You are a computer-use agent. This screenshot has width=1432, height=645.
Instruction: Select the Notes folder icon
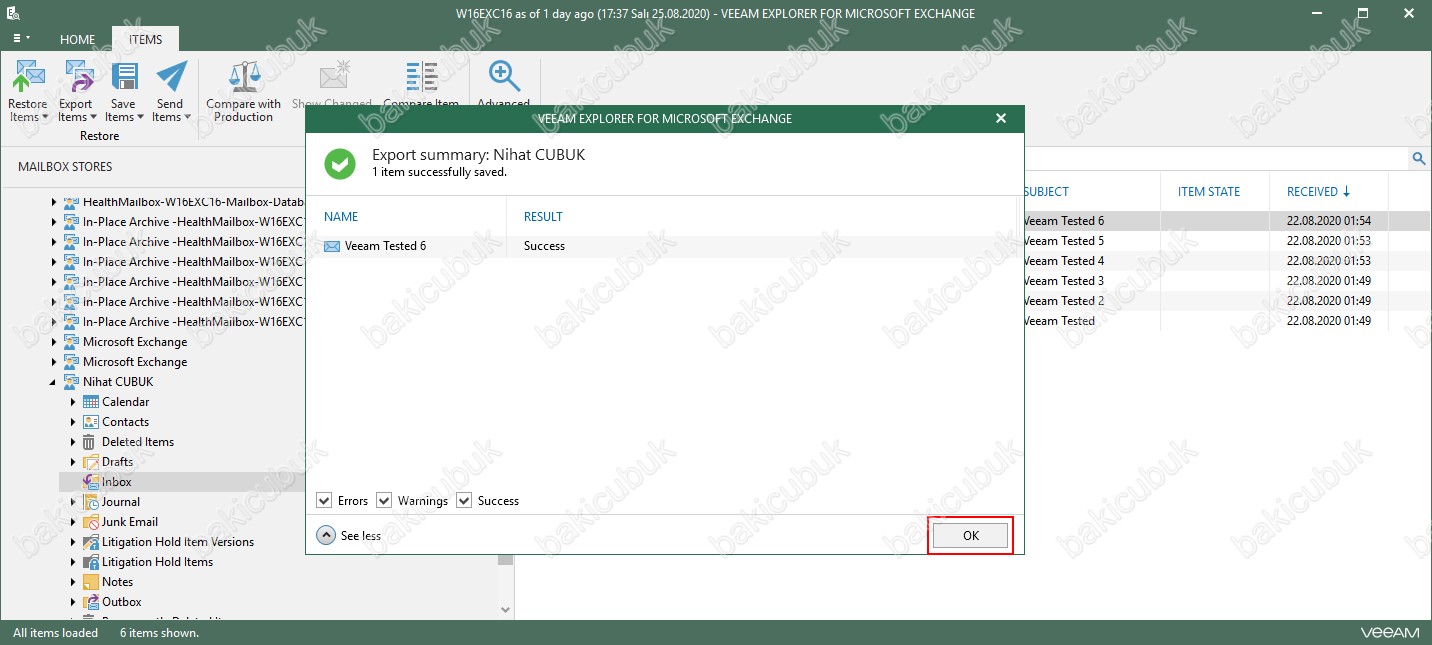click(x=91, y=582)
